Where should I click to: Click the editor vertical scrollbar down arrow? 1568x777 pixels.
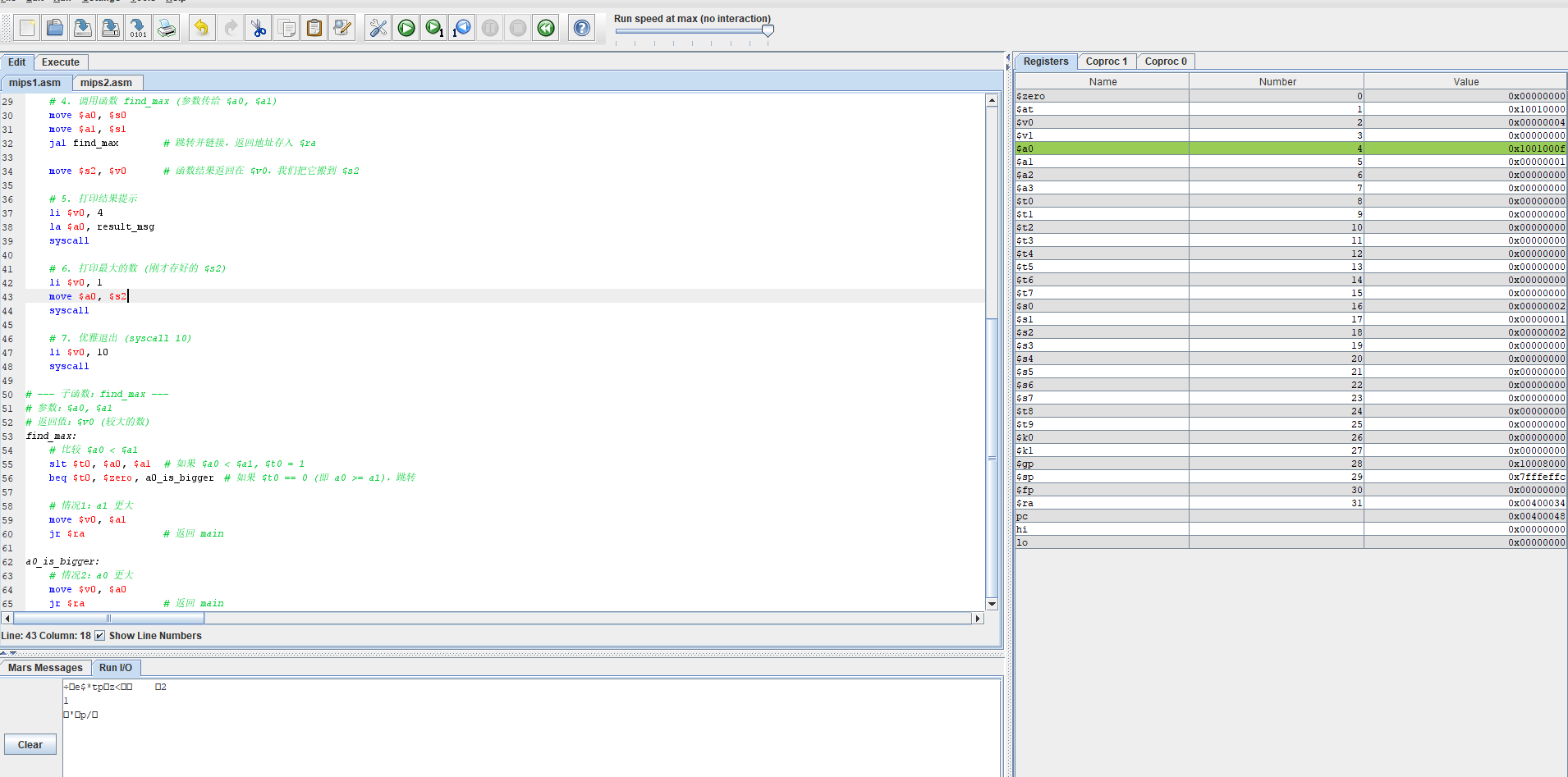tap(992, 604)
